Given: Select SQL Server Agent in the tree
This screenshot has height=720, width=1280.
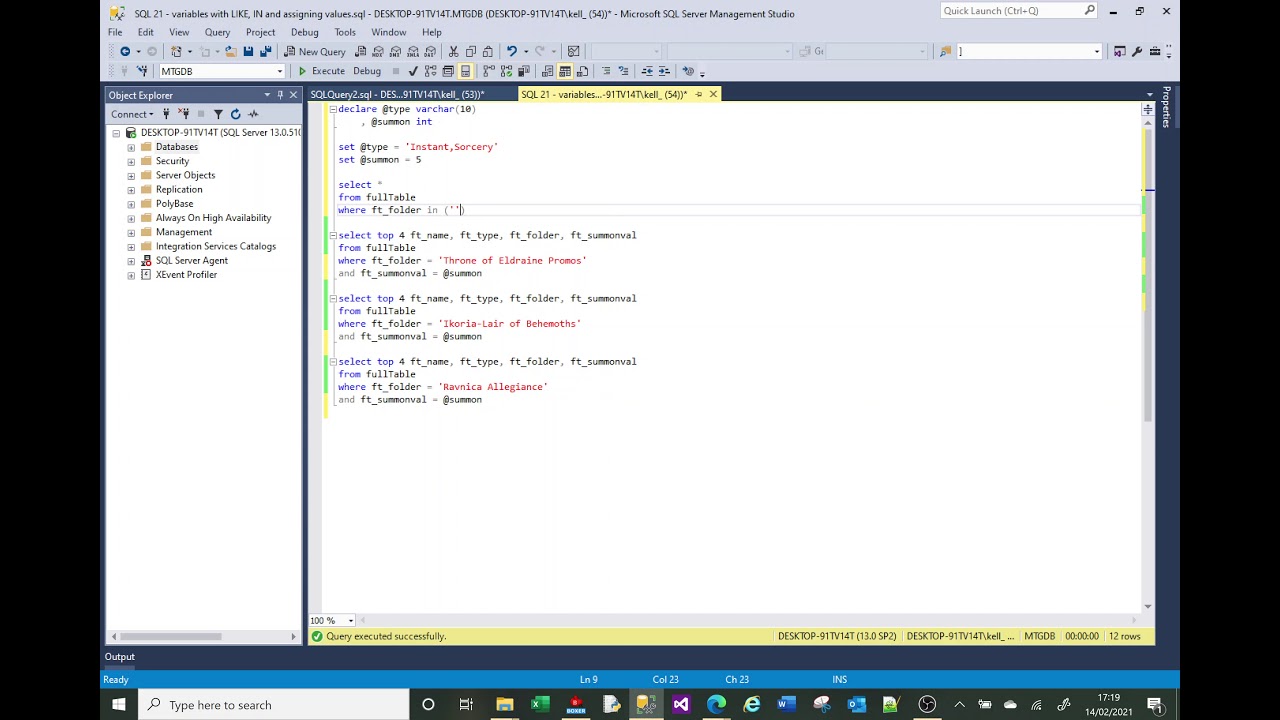Looking at the screenshot, I should pos(191,260).
